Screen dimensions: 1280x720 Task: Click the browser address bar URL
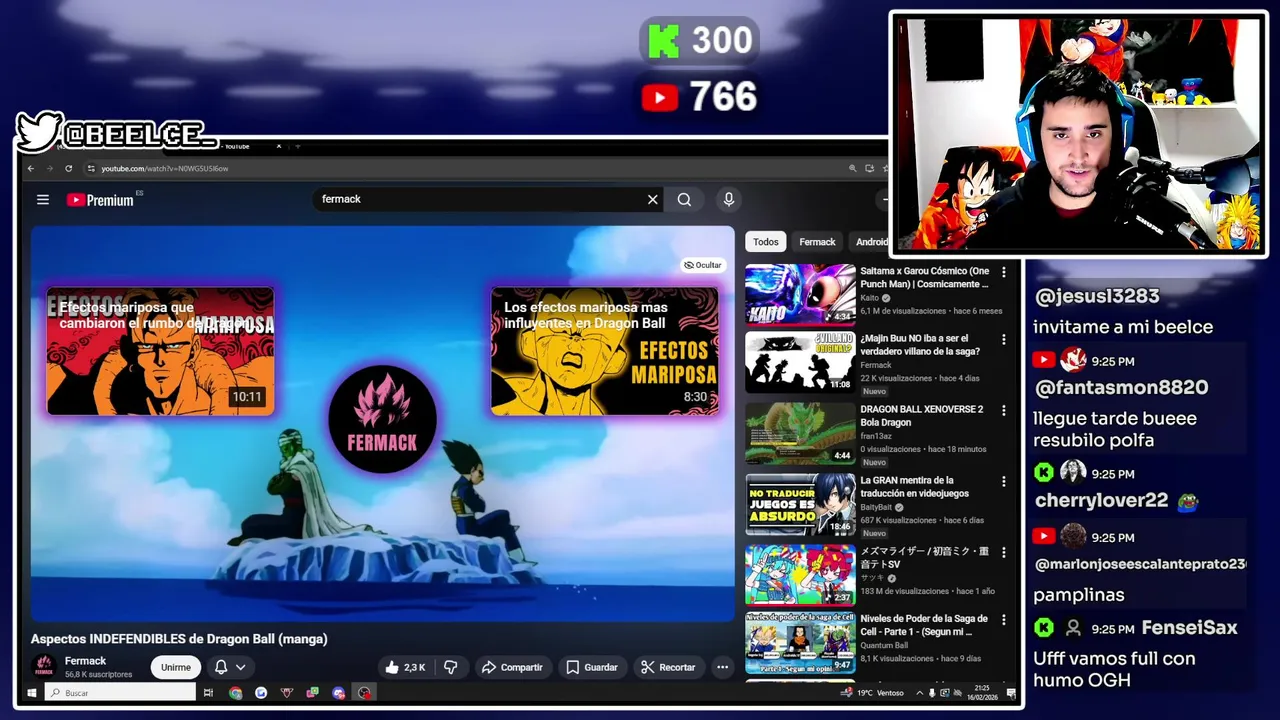[x=165, y=168]
